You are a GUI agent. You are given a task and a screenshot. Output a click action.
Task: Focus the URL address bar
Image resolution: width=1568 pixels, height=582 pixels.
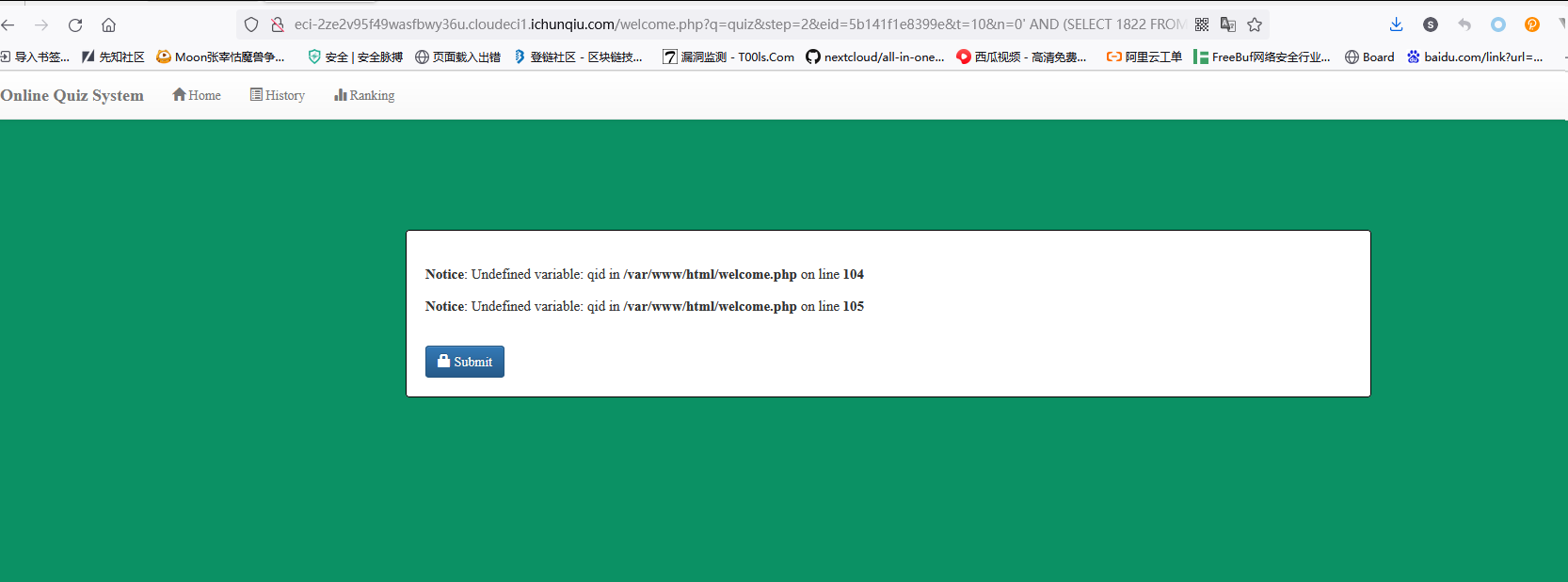734,24
